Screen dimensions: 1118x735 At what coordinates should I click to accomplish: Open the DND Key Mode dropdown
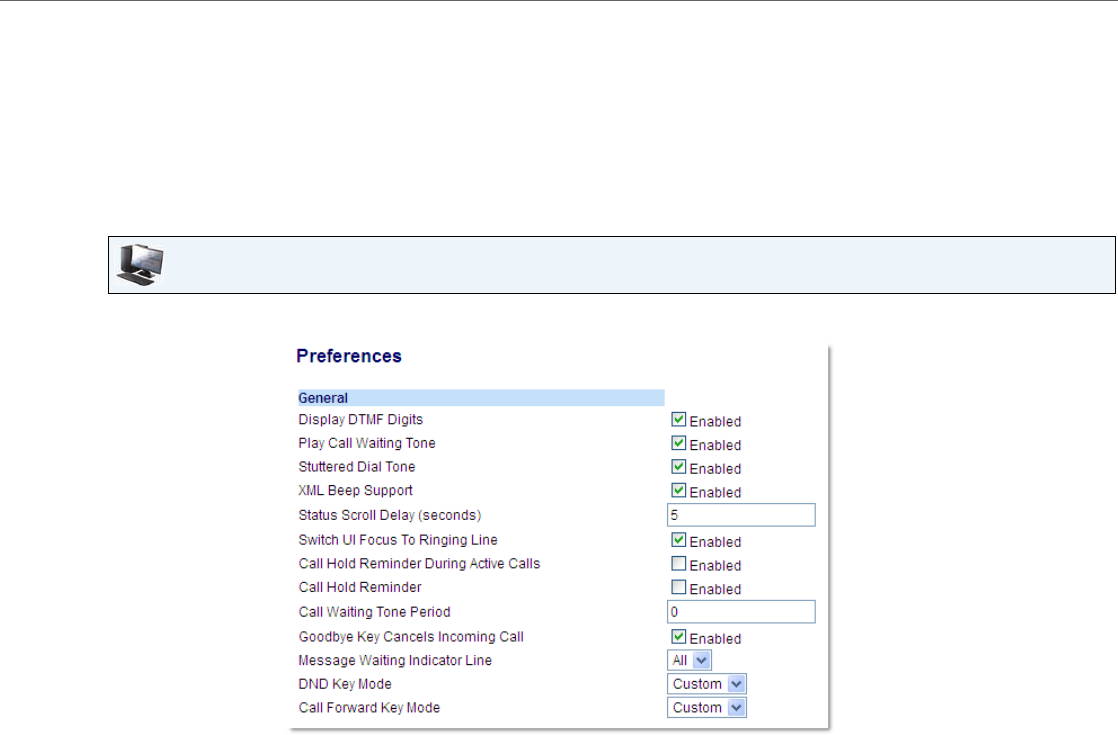pos(707,684)
